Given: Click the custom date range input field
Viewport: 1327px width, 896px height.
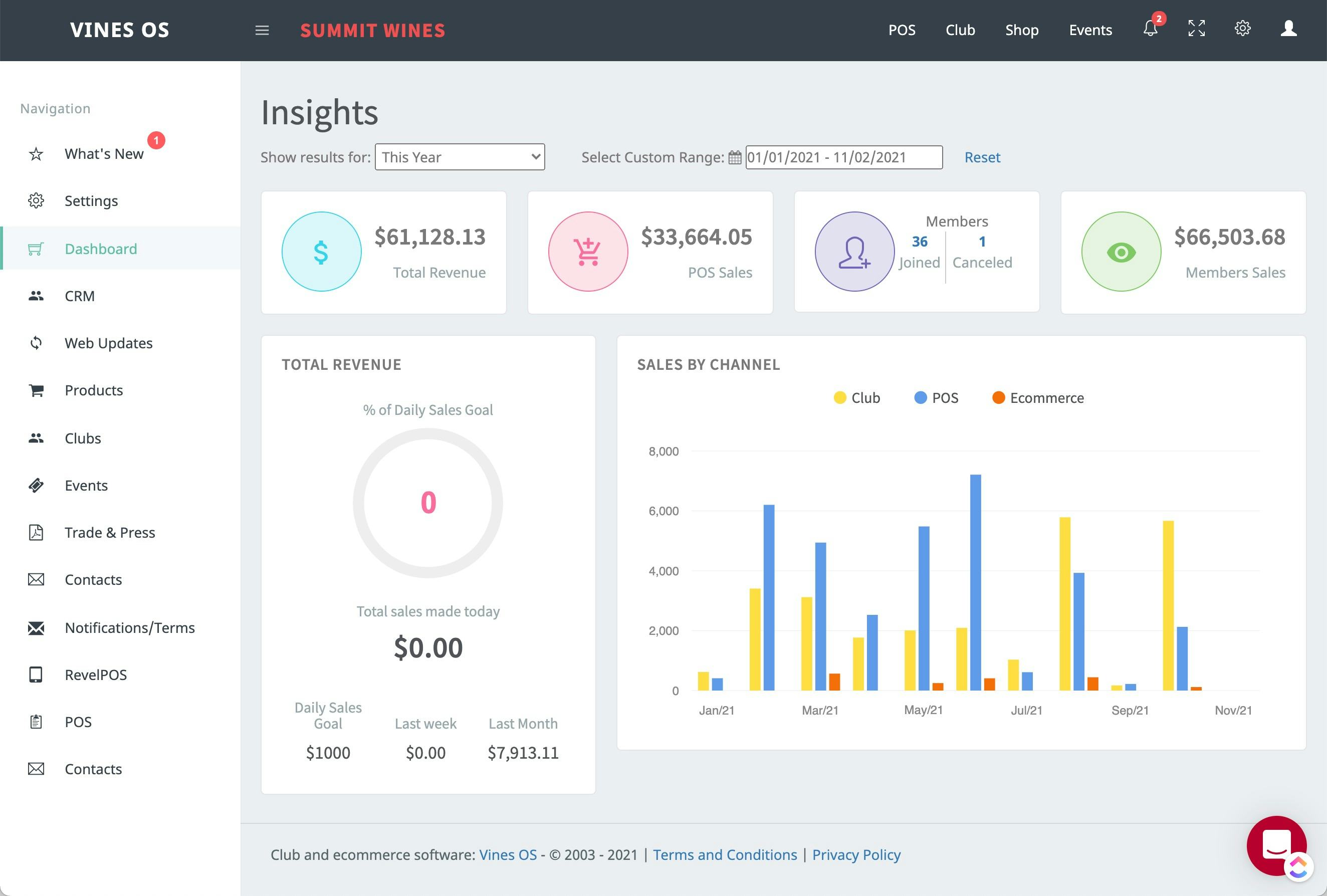Looking at the screenshot, I should pyautogui.click(x=843, y=158).
